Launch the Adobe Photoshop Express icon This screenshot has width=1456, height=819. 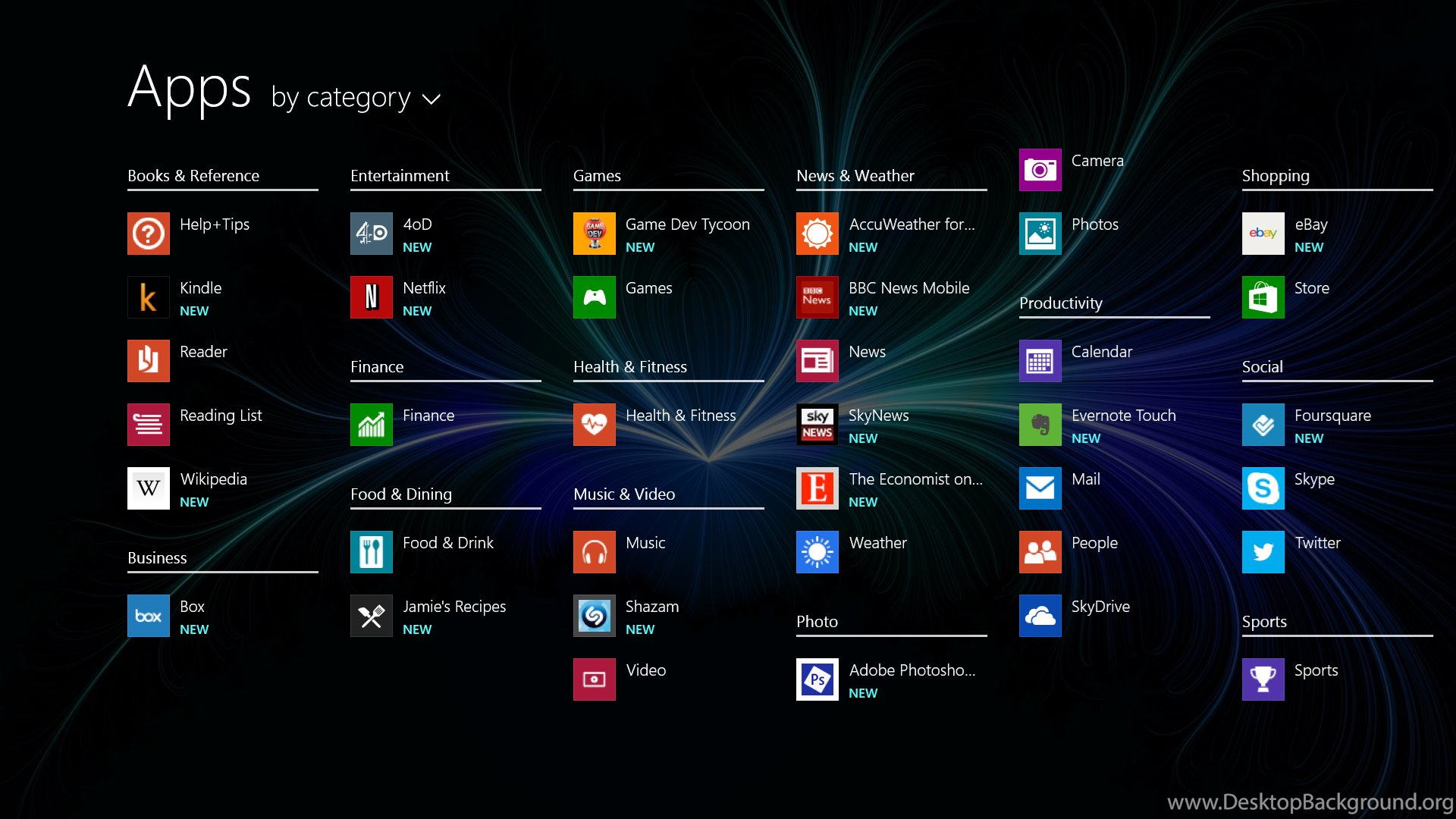pyautogui.click(x=817, y=679)
